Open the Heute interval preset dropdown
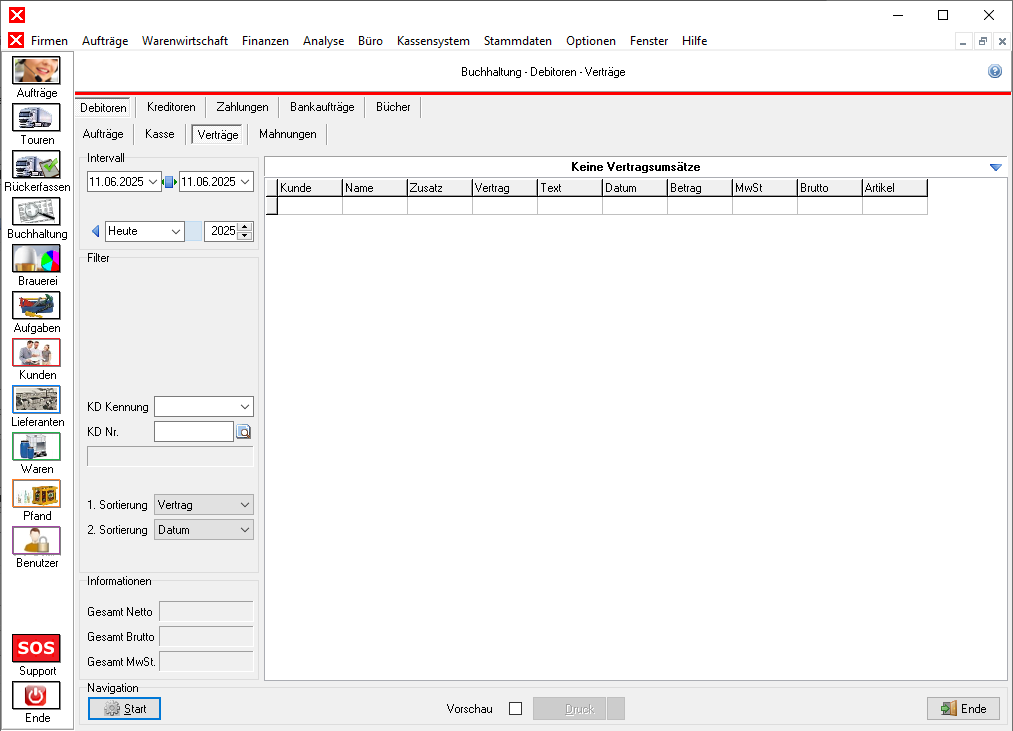The width and height of the screenshot is (1013, 731). 176,231
